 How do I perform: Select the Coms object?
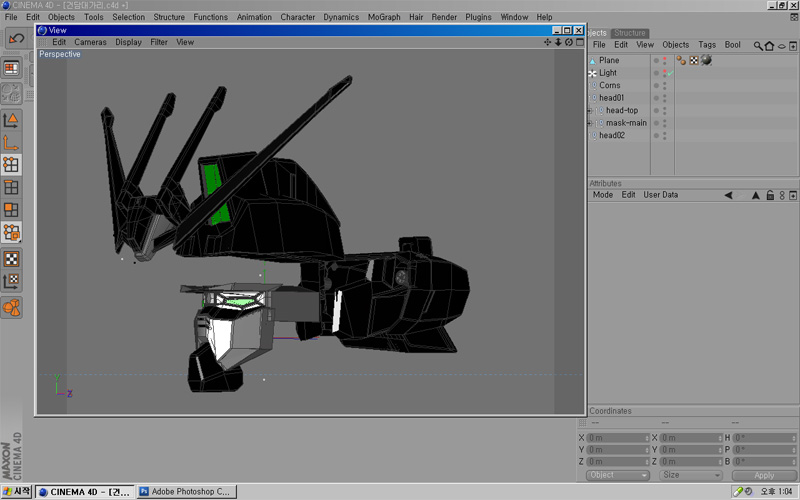coord(610,86)
